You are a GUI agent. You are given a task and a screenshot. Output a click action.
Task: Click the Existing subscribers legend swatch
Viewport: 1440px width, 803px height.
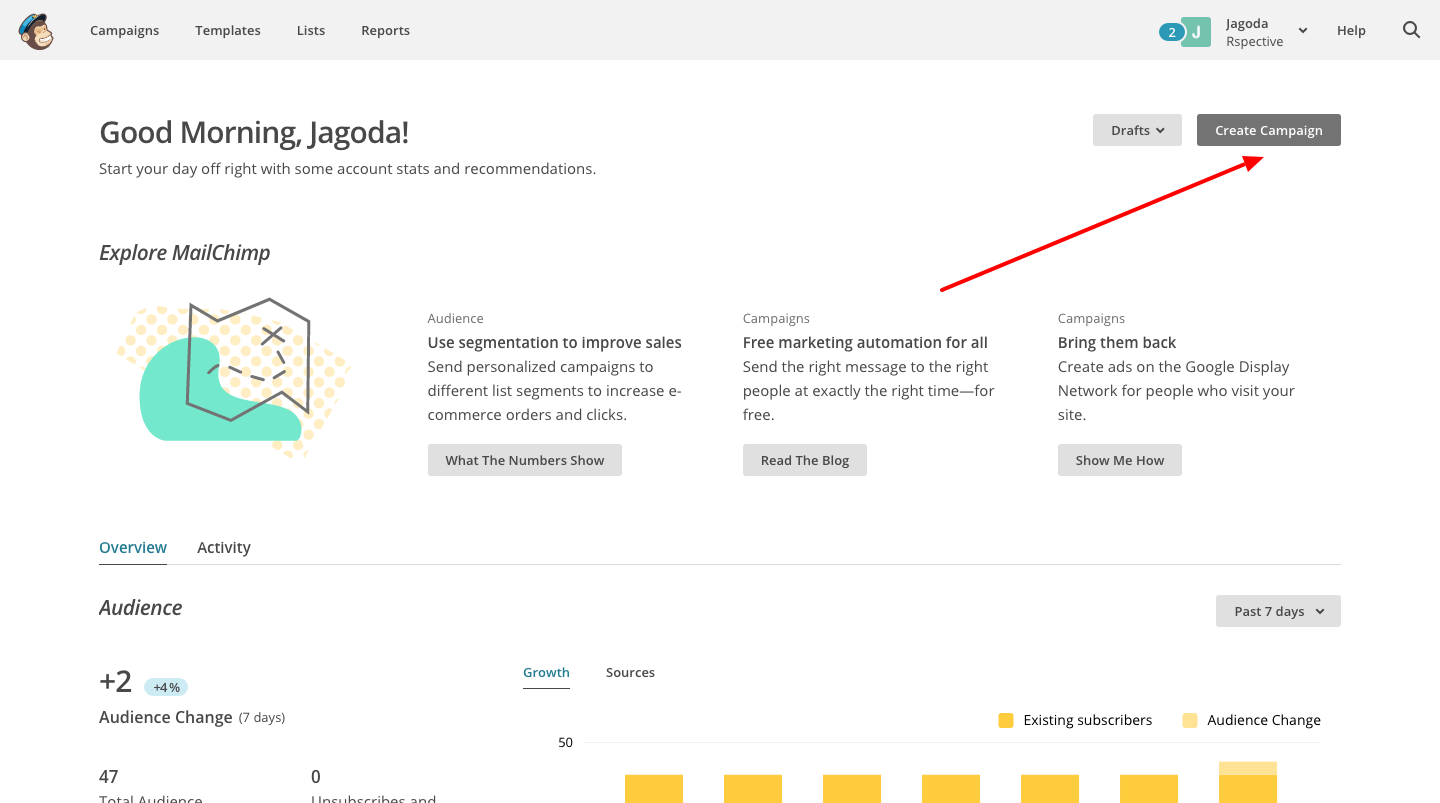pos(1006,720)
